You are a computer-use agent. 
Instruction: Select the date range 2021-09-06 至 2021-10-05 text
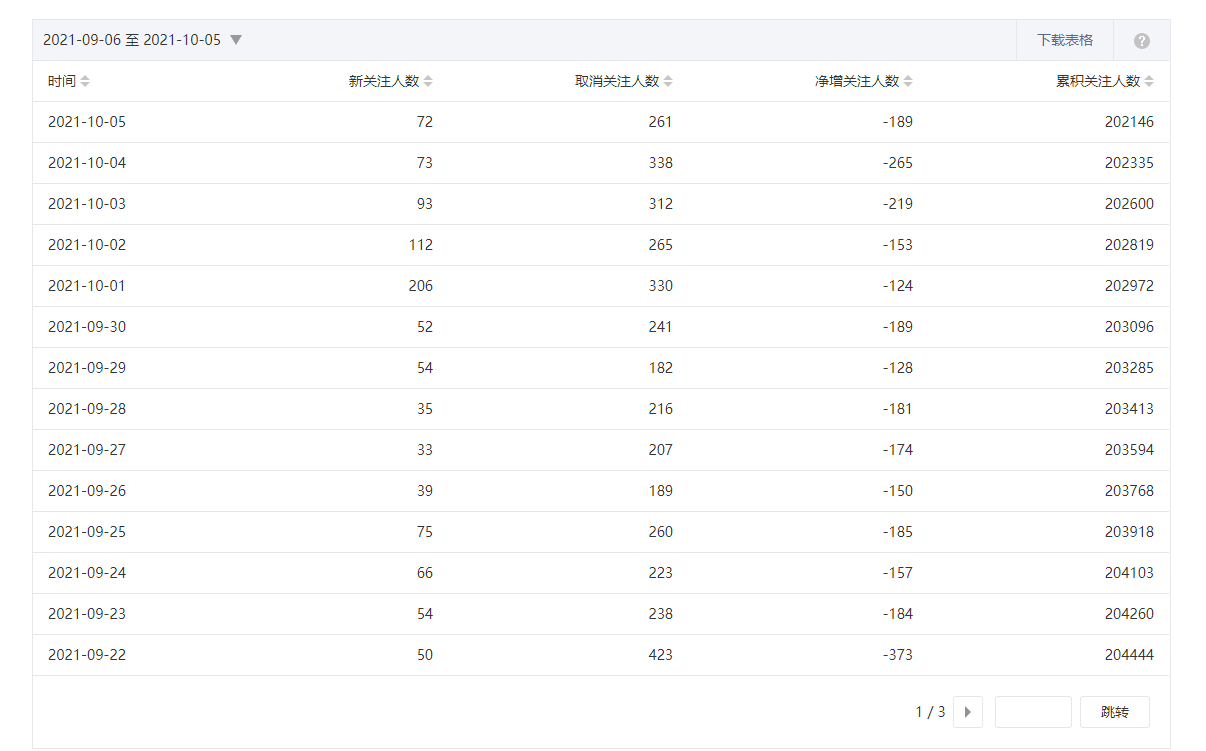pyautogui.click(x=132, y=40)
